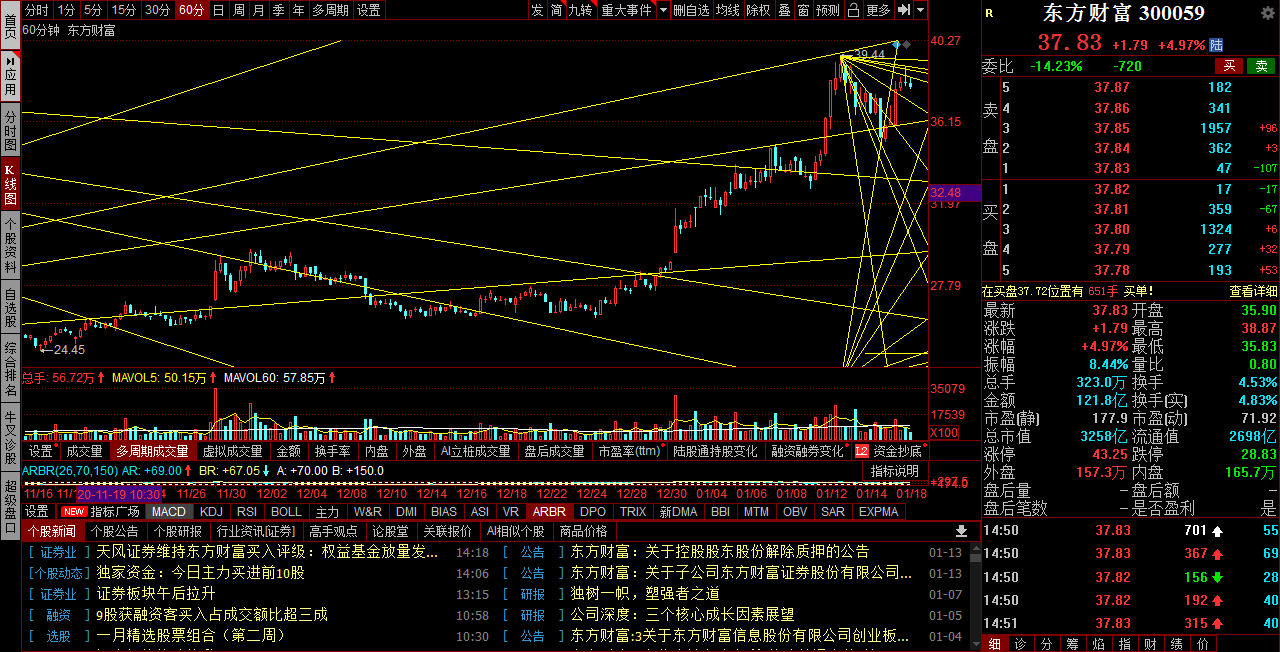Select the 15分 period button
The width and height of the screenshot is (1280, 652).
point(124,10)
